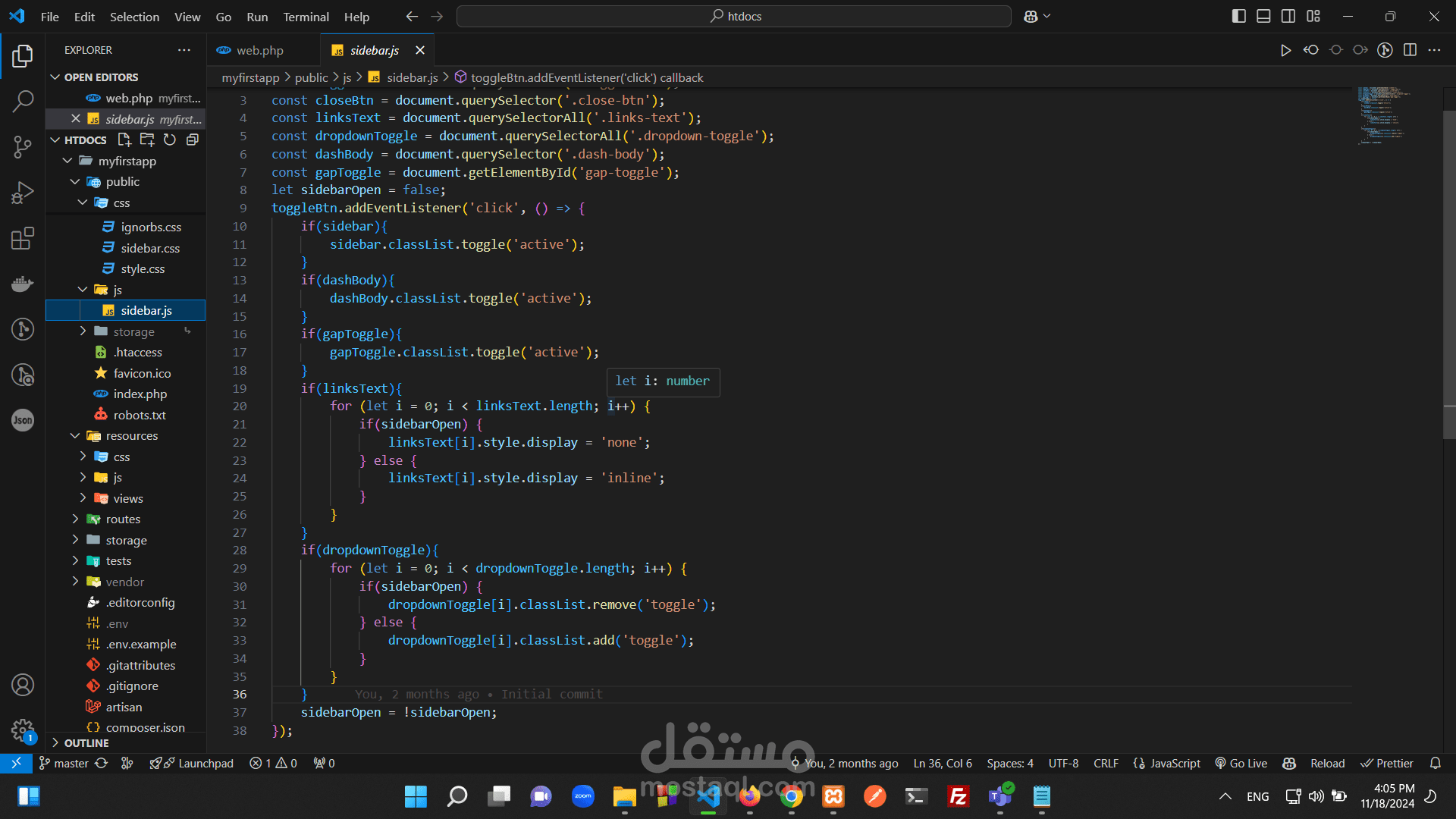Click the Prettier status bar button

1387,764
